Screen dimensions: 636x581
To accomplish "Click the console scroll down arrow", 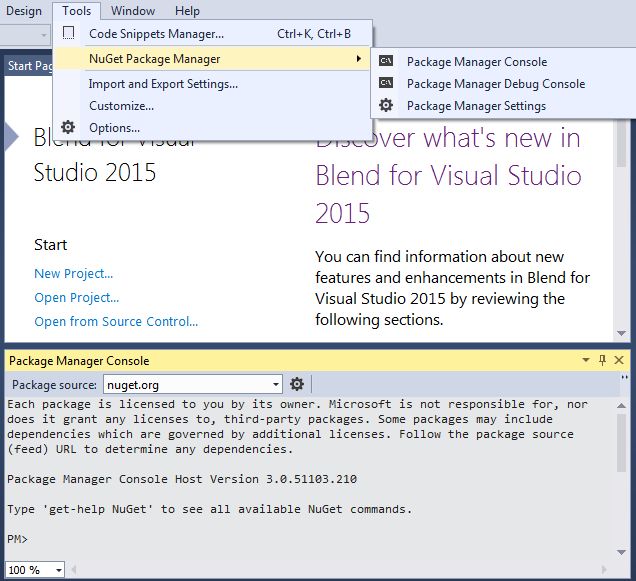I will pos(621,552).
